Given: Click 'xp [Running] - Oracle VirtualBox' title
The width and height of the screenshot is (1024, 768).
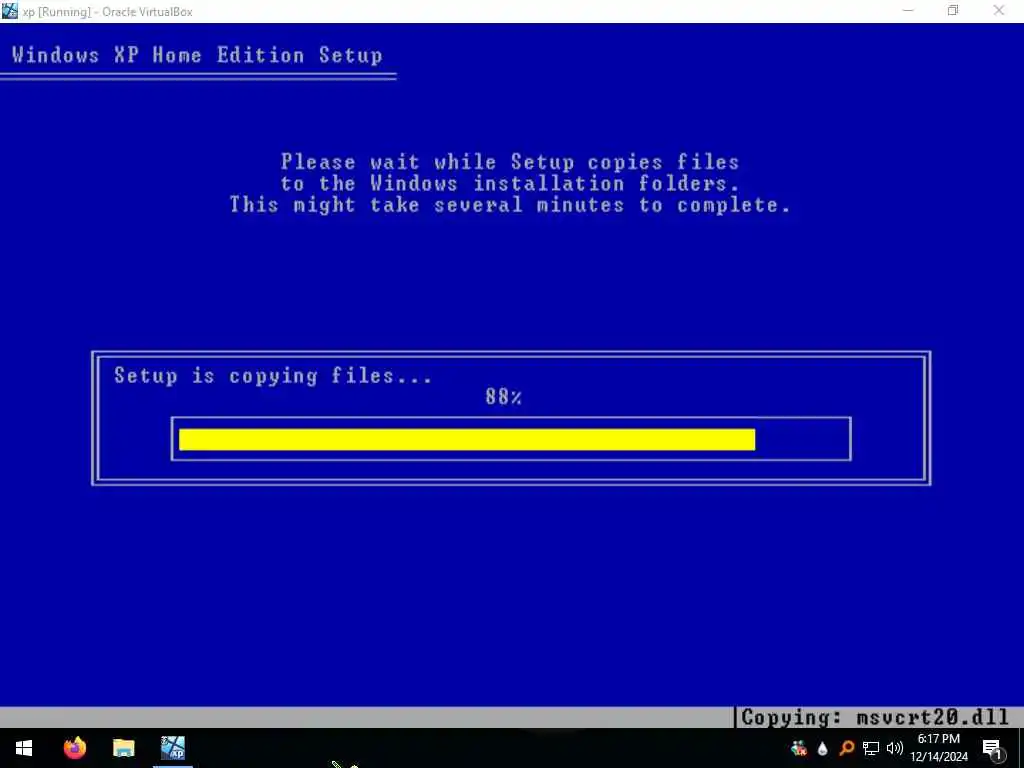Looking at the screenshot, I should click(108, 11).
